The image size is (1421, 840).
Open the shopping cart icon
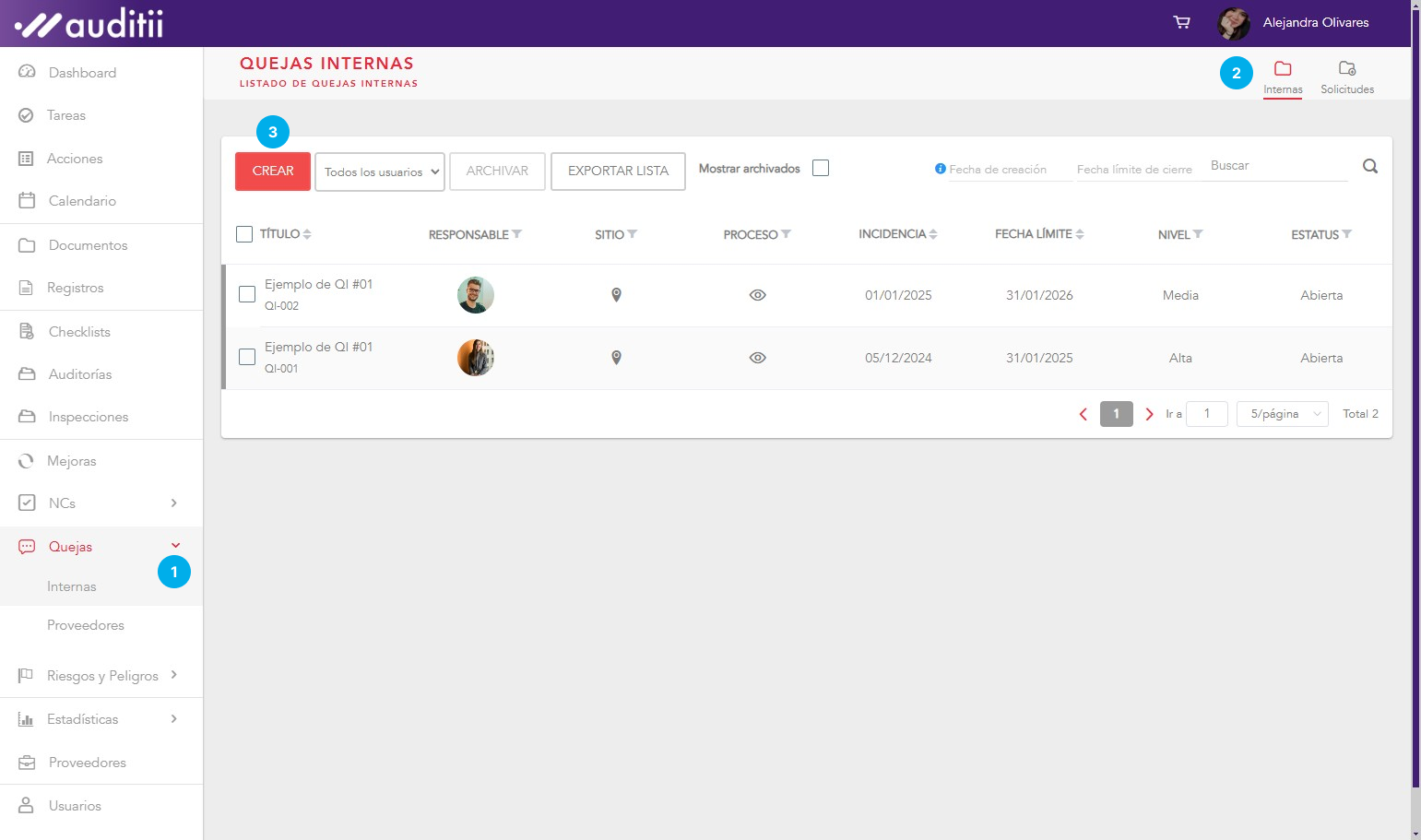point(1181,22)
